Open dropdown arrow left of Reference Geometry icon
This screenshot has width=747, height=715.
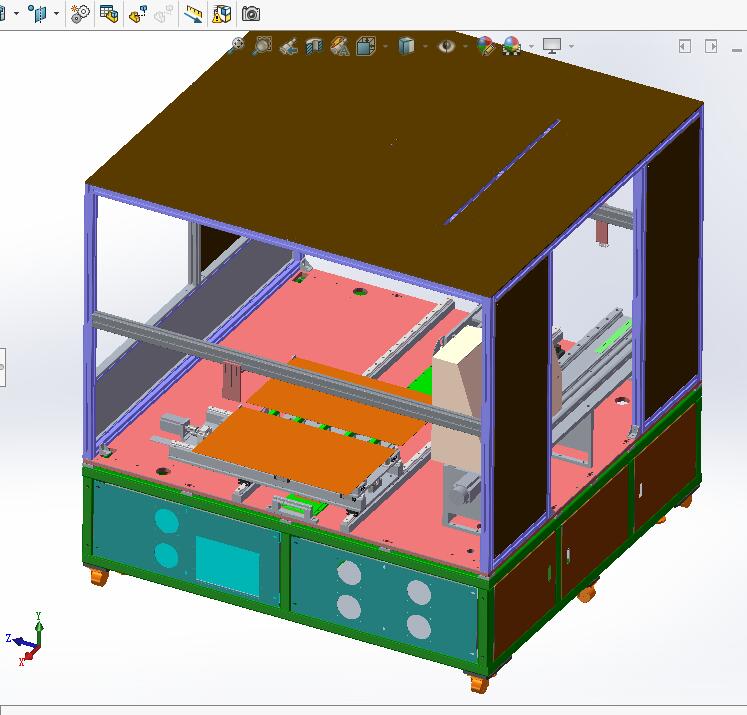(16, 13)
